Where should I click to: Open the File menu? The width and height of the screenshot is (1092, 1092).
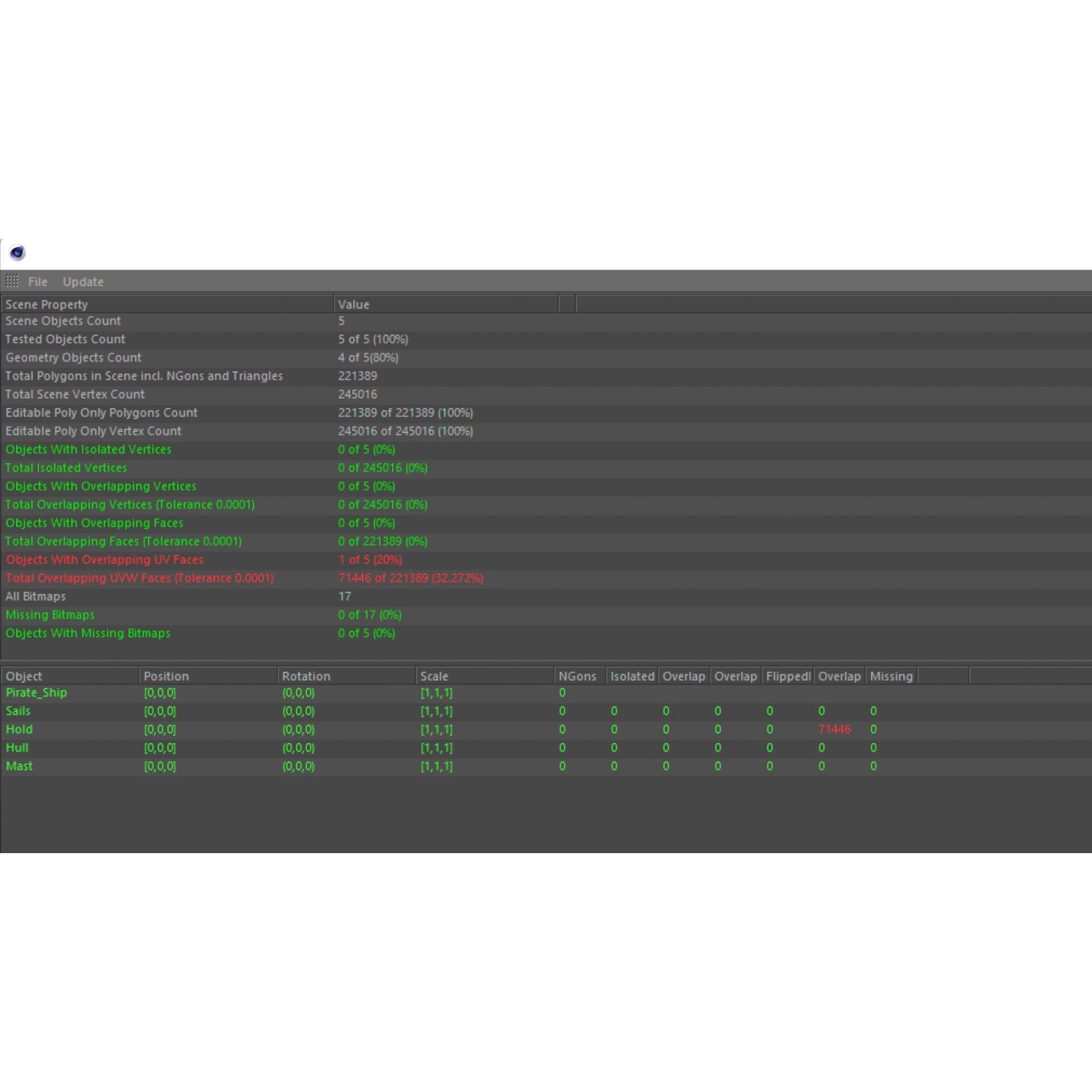tap(38, 282)
